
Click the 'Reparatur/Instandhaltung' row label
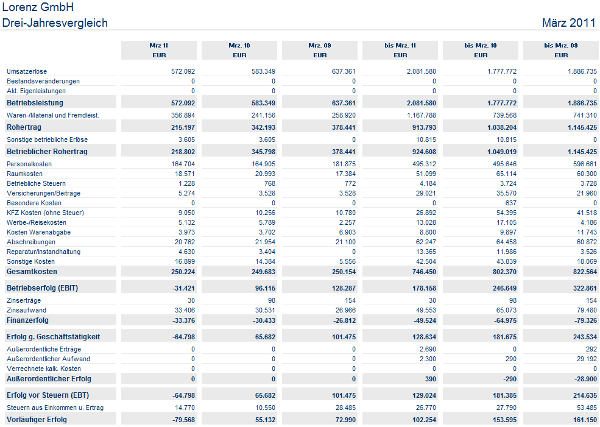(43, 252)
